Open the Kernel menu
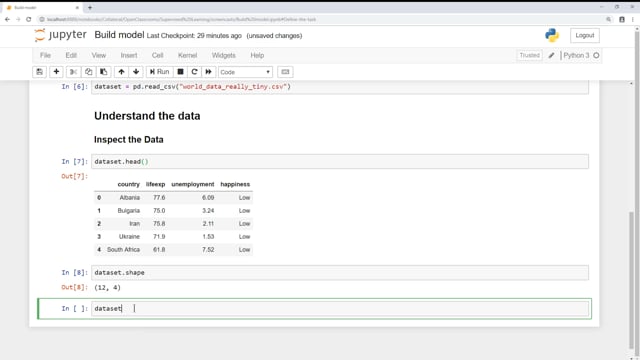 [187, 55]
